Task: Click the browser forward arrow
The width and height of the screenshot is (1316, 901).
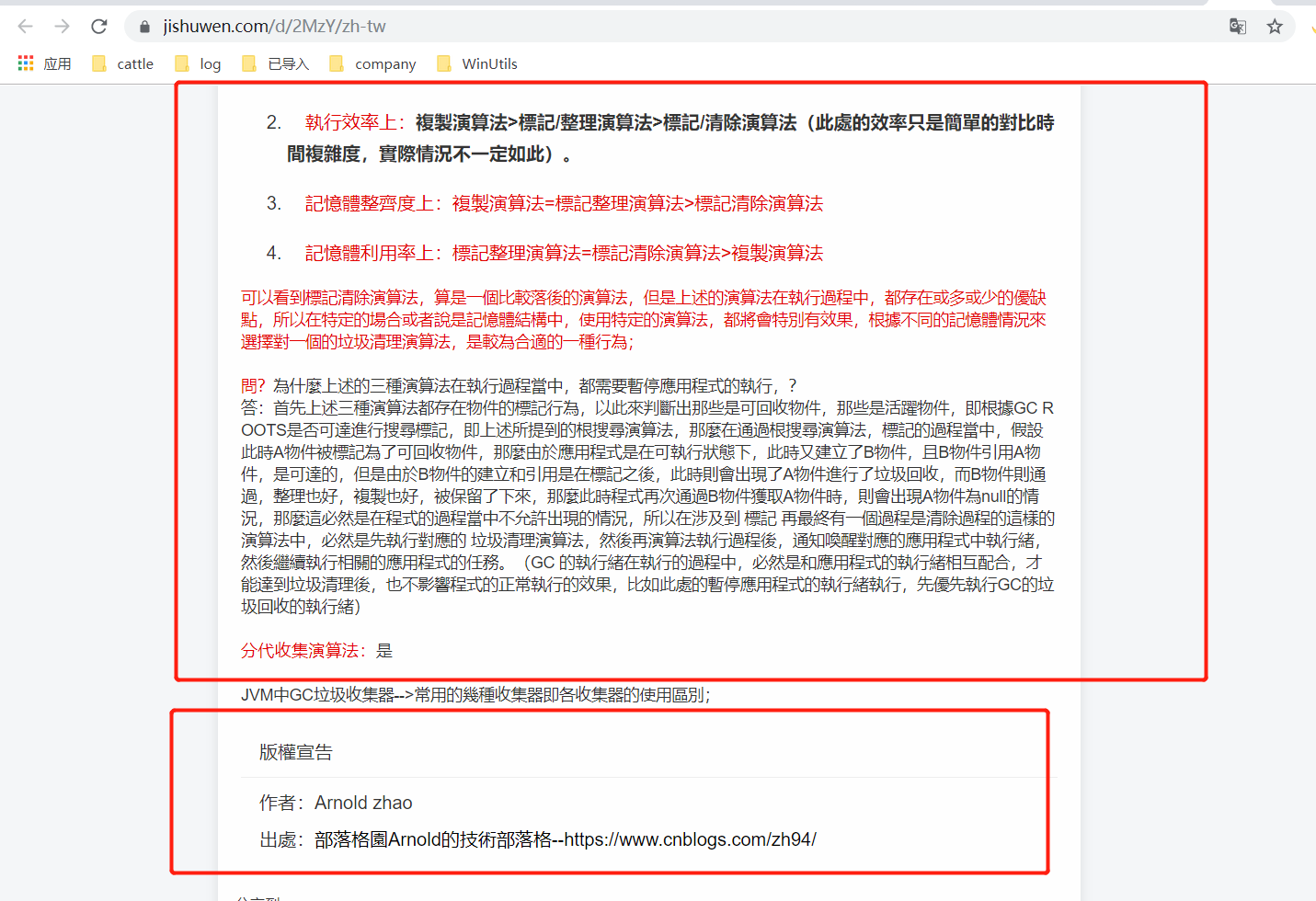Action: pos(62,27)
